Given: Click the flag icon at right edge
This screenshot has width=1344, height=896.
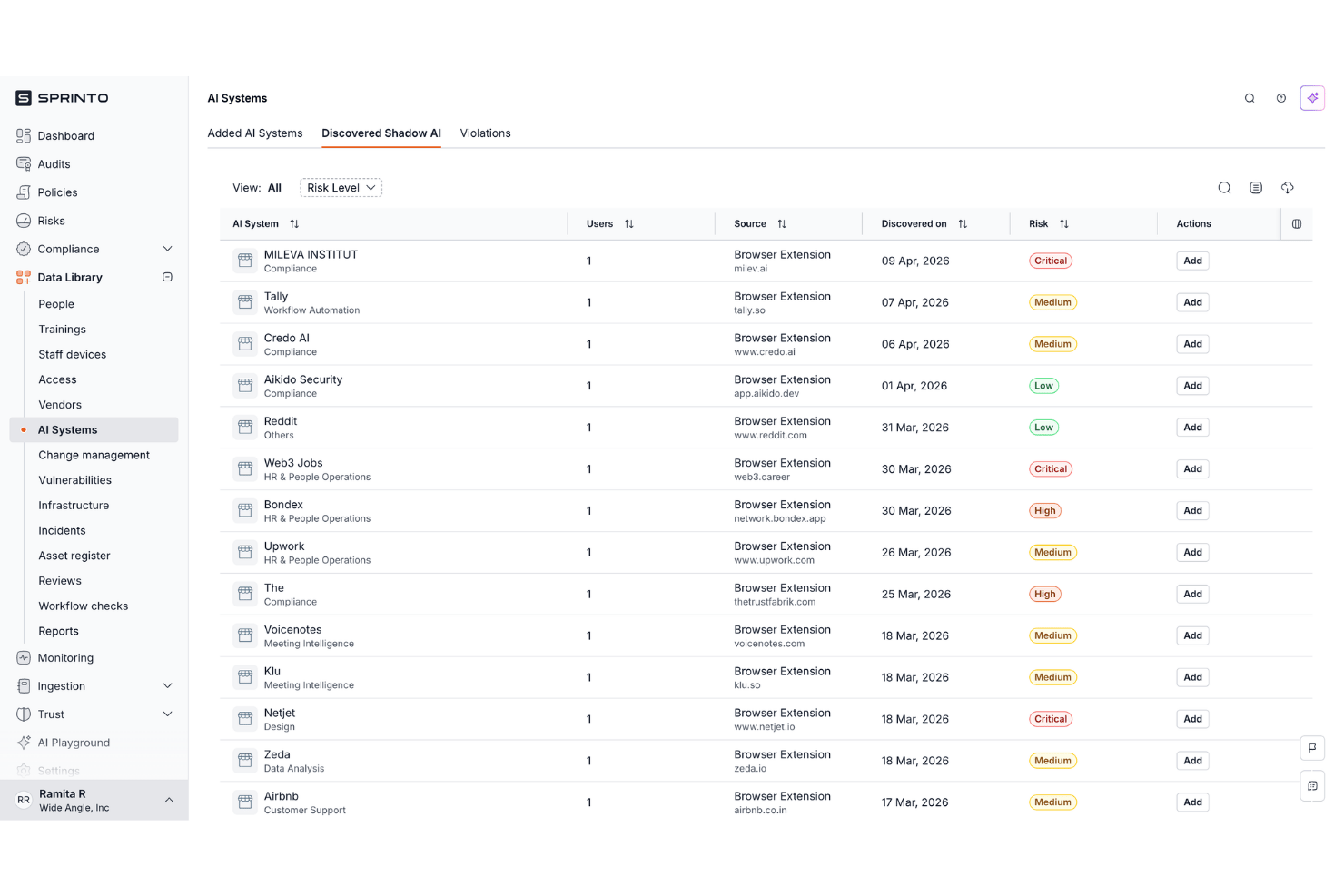Looking at the screenshot, I should [1312, 748].
